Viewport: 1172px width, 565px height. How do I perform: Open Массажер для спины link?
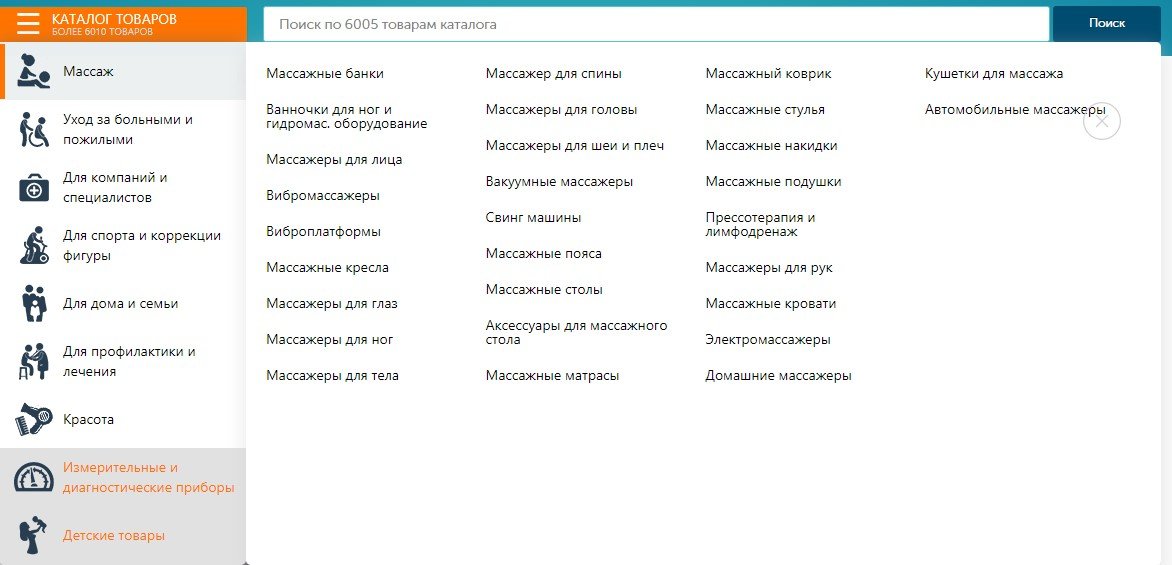click(554, 73)
